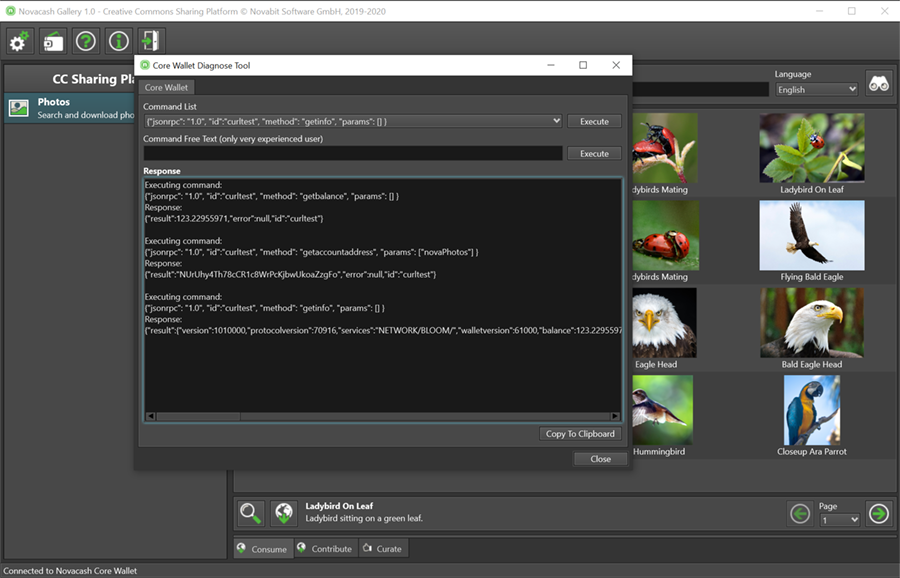Go to previous page with left arrow
Screen dimensions: 900x578
click(x=800, y=513)
